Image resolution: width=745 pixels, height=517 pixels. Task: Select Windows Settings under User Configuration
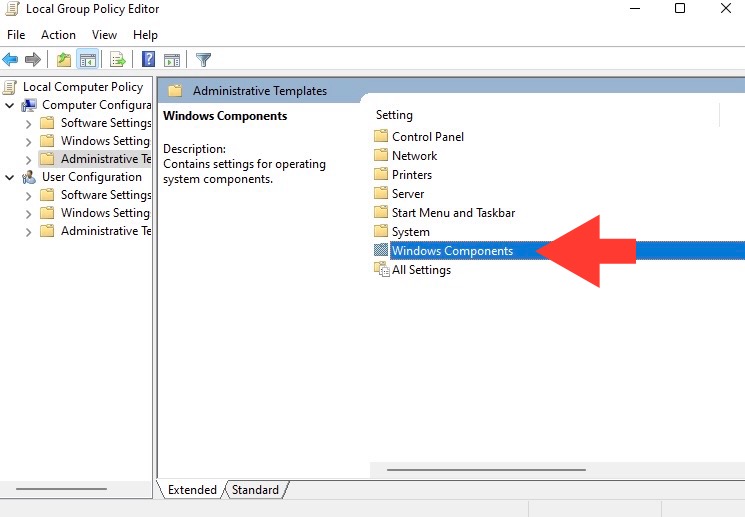(x=105, y=213)
